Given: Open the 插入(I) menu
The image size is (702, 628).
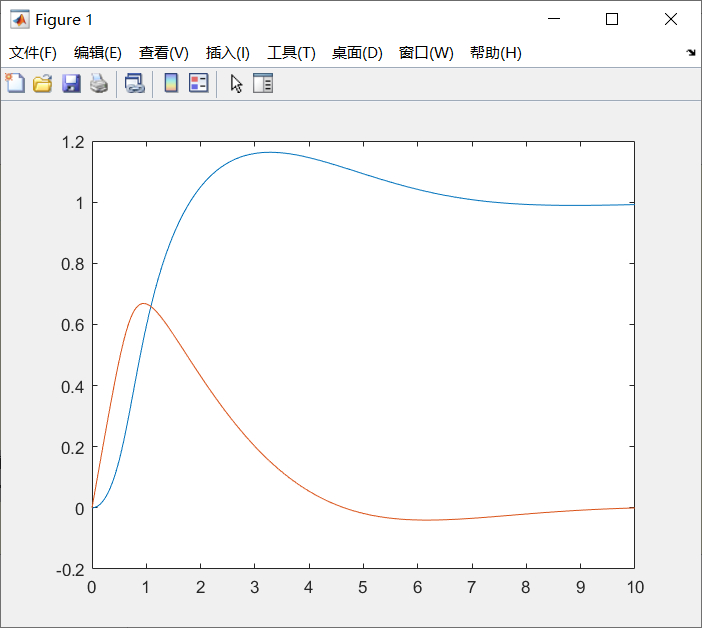Looking at the screenshot, I should point(227,53).
